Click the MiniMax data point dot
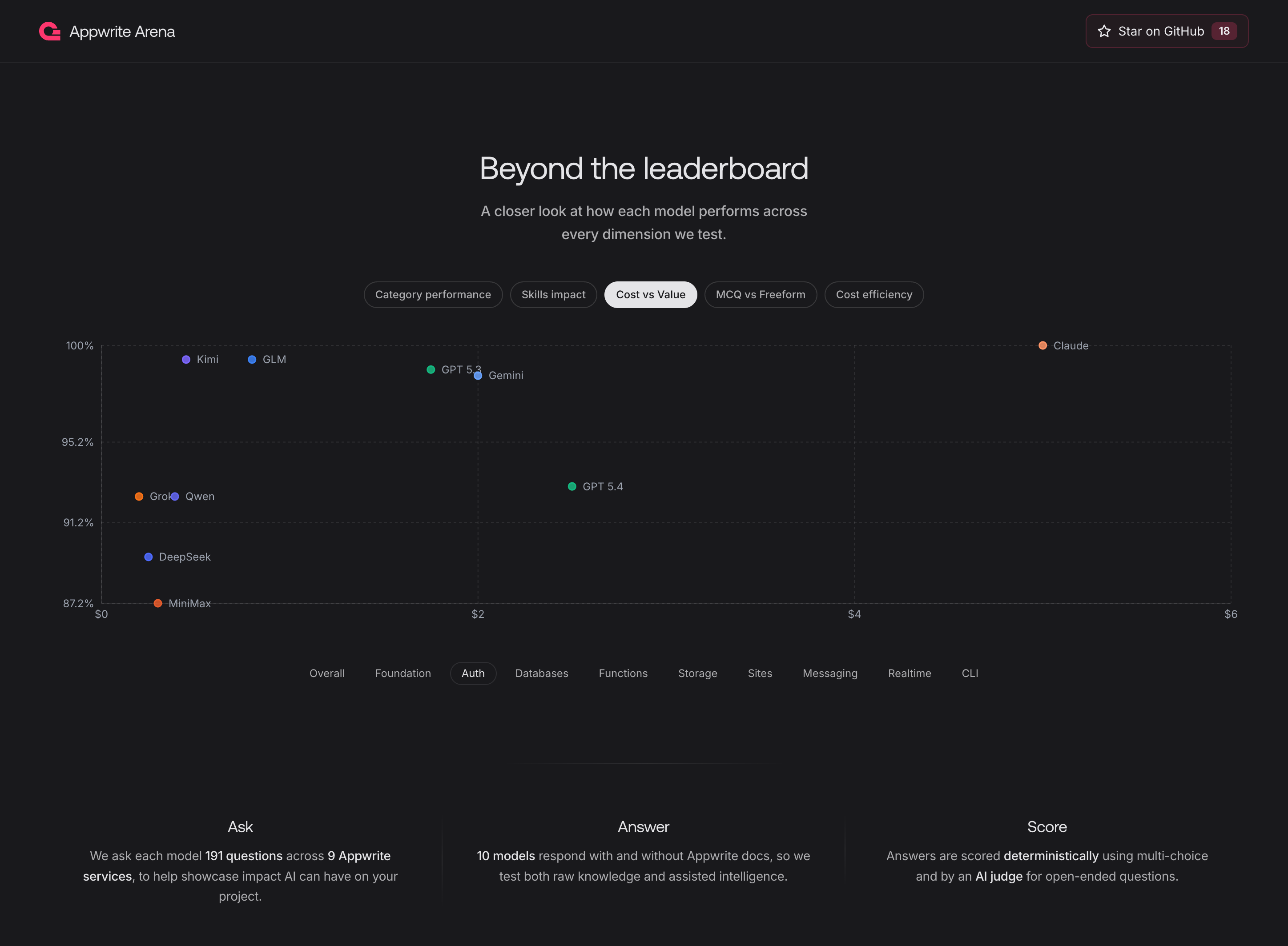 157,603
